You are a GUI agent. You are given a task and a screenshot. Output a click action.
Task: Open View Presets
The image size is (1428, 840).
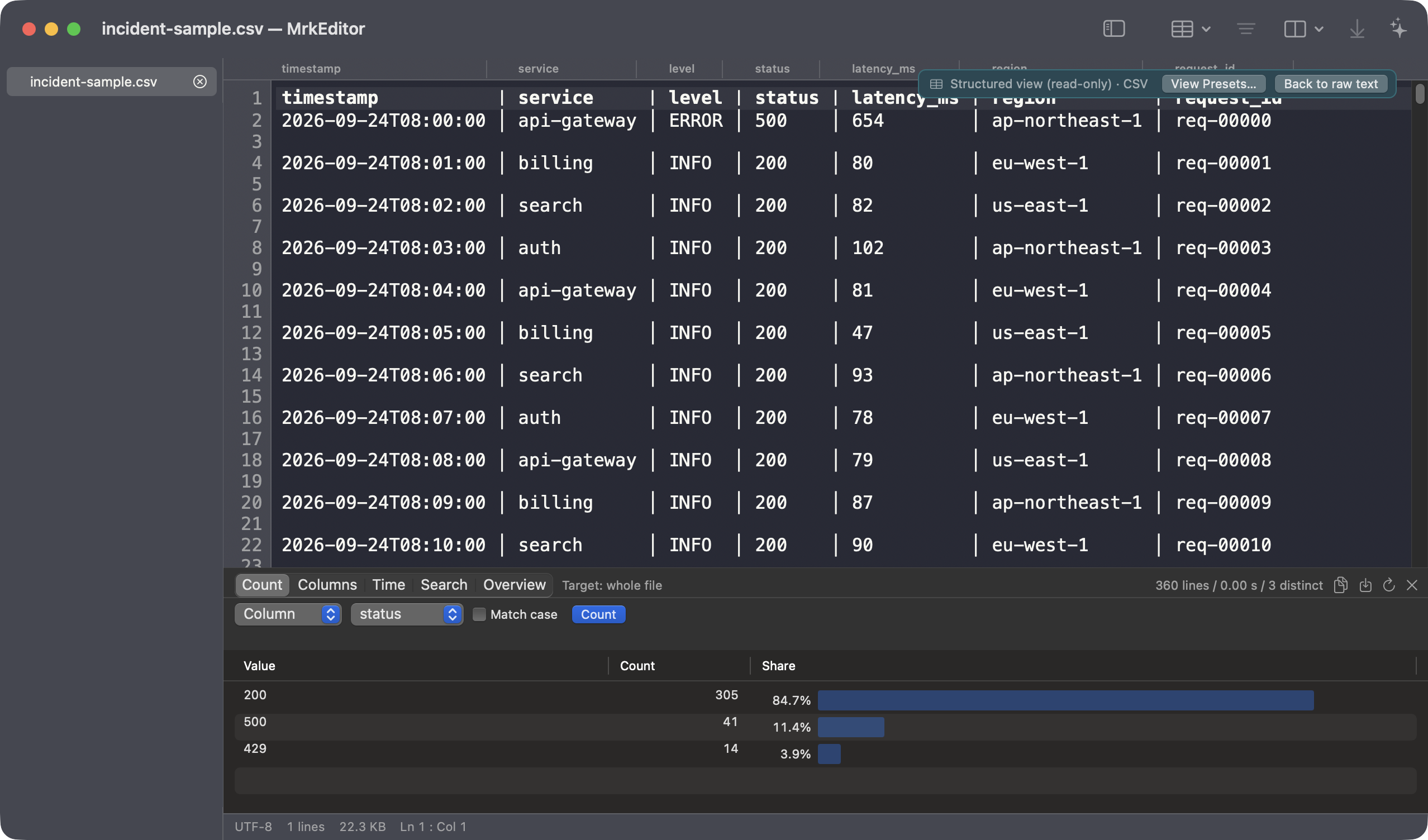click(1213, 84)
